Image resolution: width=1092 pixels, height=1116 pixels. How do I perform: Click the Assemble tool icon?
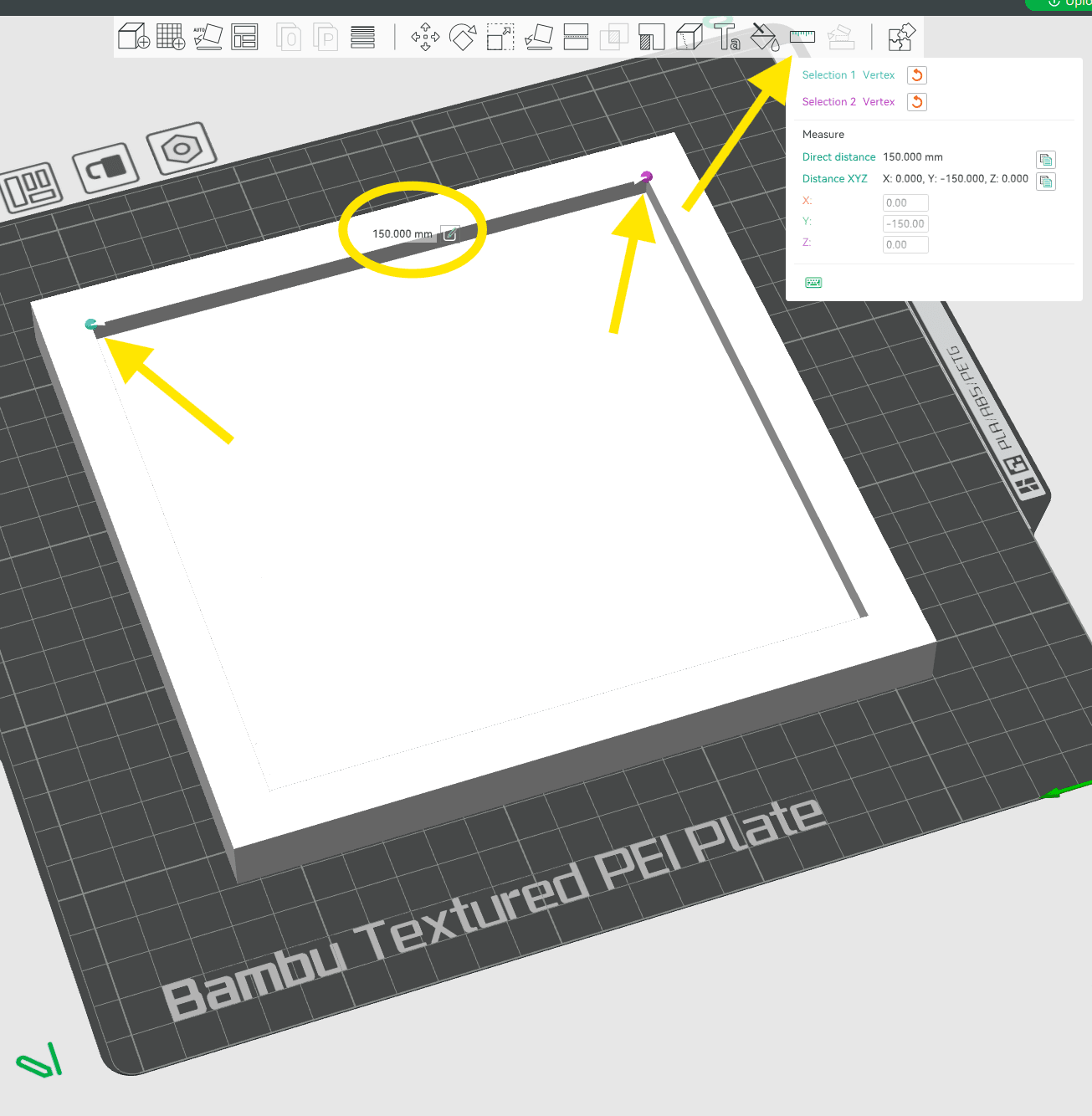point(840,37)
